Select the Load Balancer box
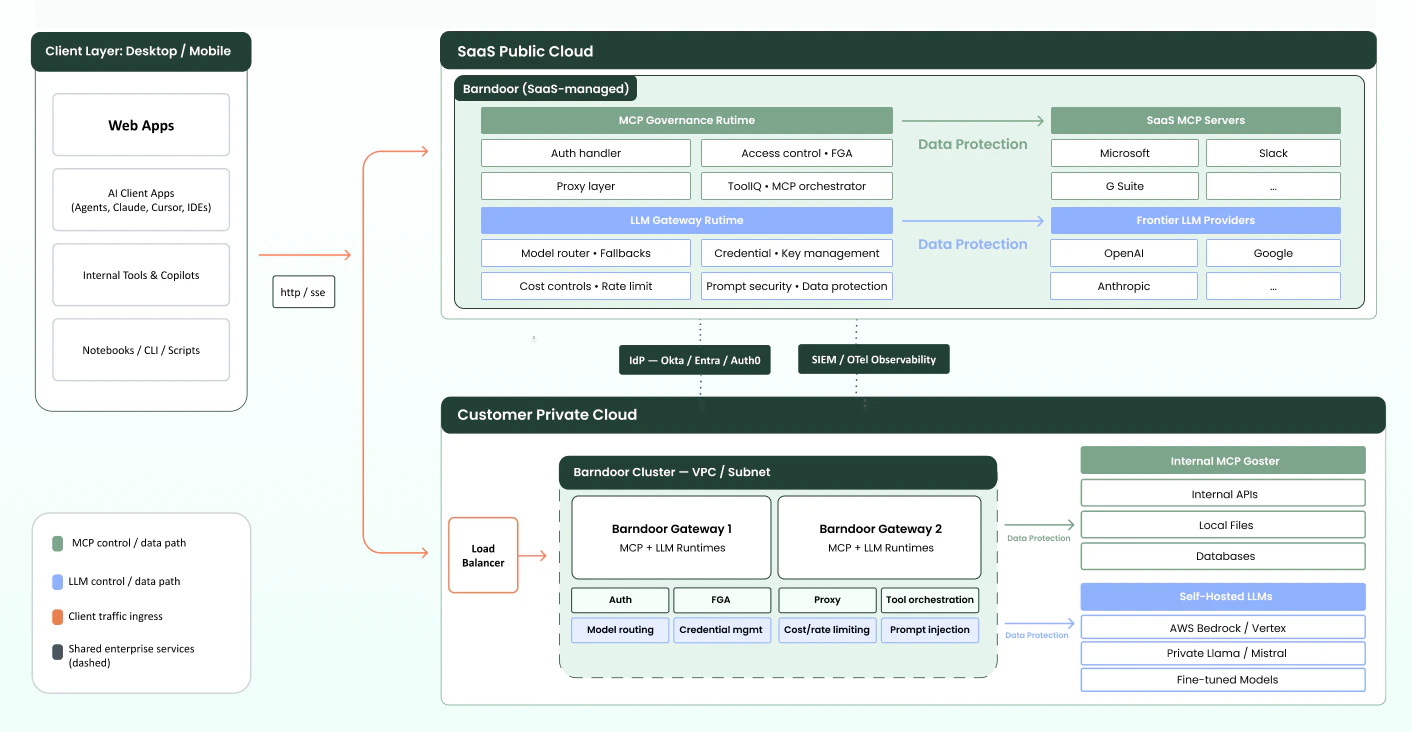 pos(483,555)
